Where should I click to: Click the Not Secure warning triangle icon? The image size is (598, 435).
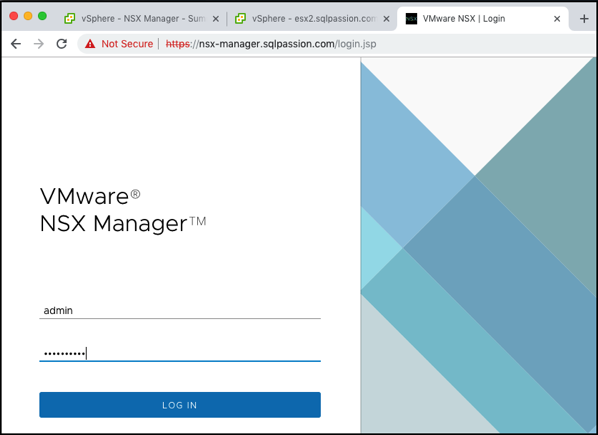click(90, 44)
